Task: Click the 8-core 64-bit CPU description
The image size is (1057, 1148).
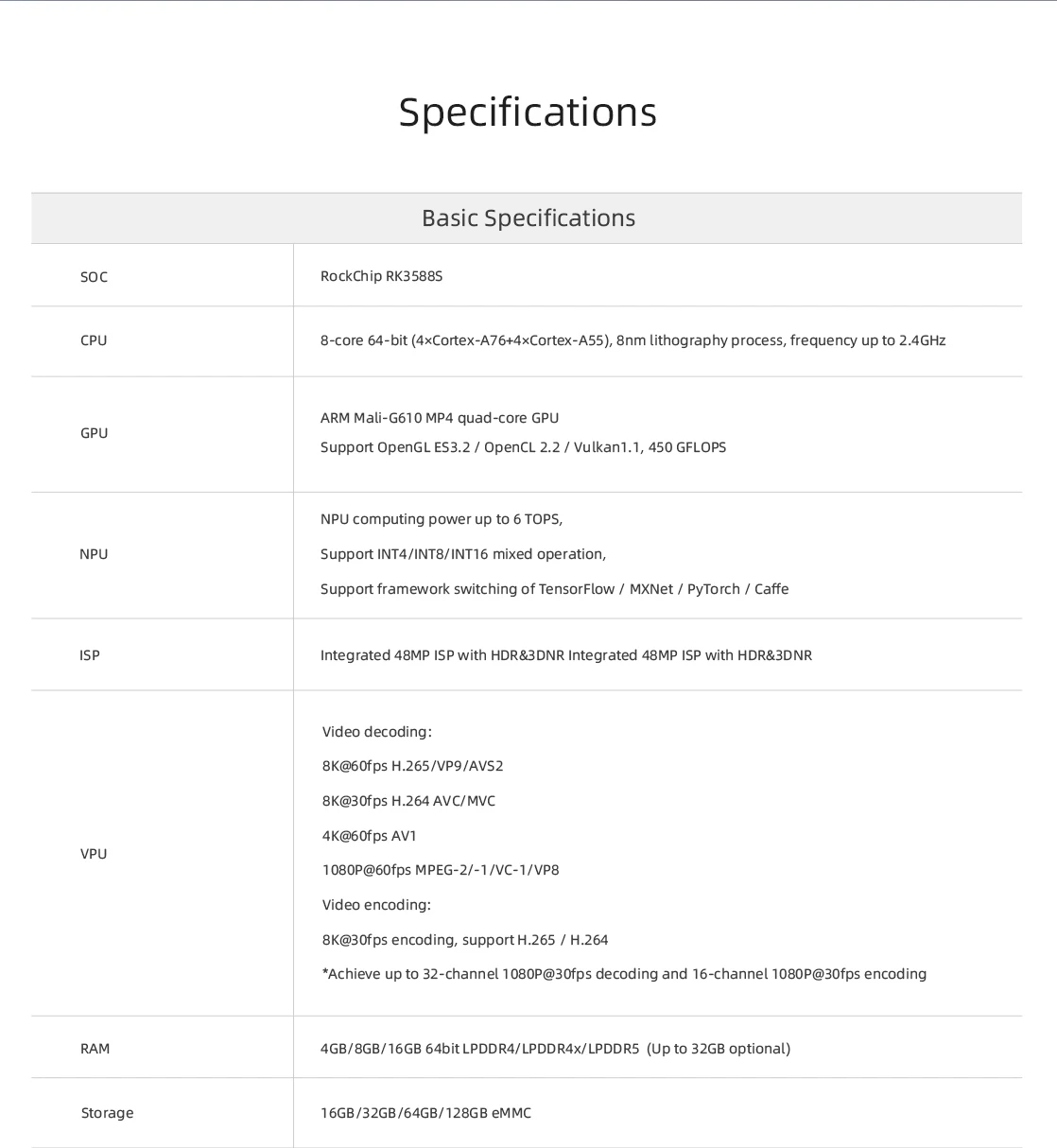Action: click(632, 340)
